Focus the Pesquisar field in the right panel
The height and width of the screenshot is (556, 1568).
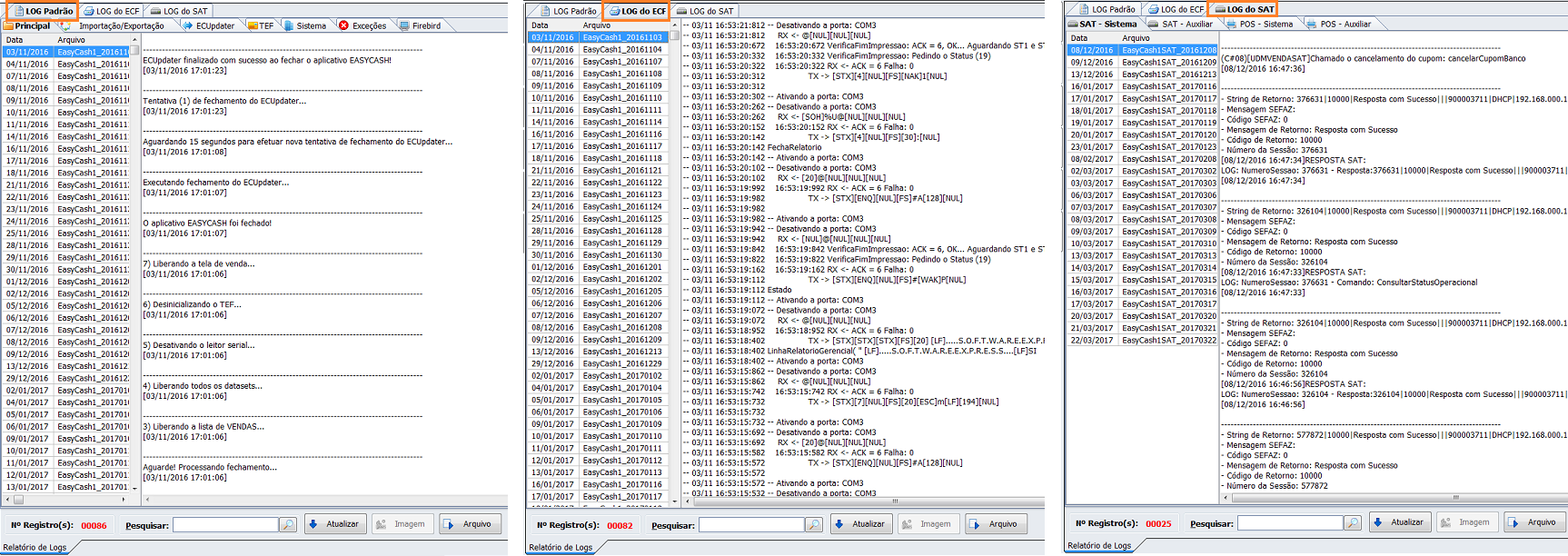(1290, 523)
